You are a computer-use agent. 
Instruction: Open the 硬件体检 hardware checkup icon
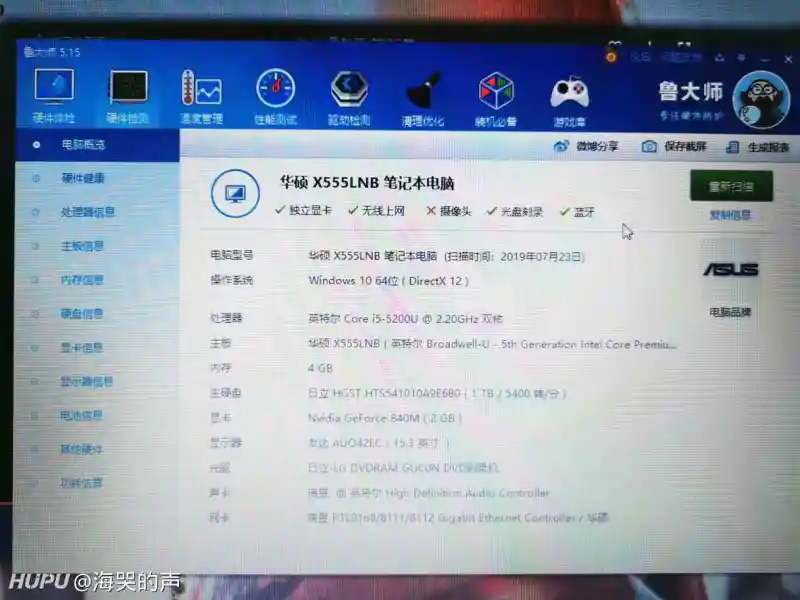click(54, 92)
